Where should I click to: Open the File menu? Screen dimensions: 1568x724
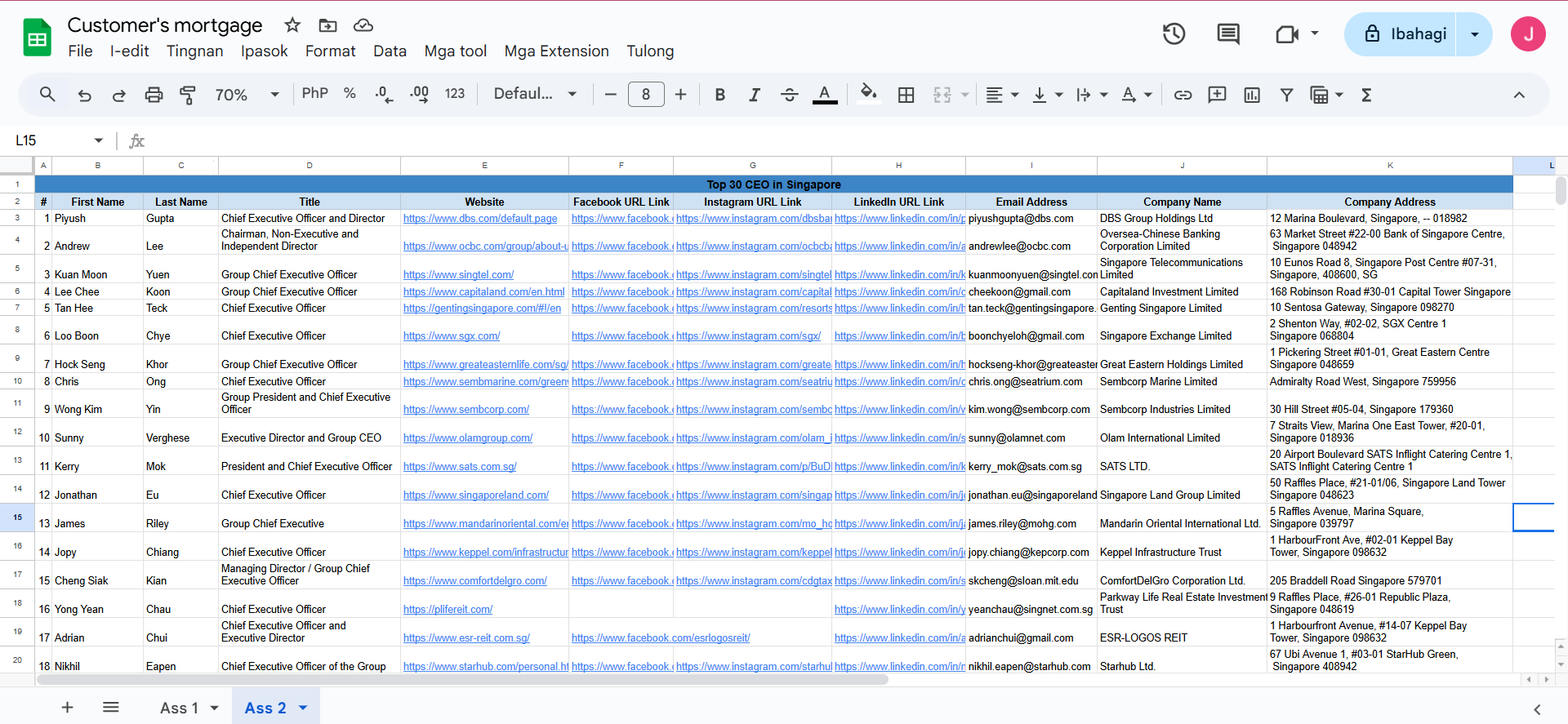pos(80,51)
